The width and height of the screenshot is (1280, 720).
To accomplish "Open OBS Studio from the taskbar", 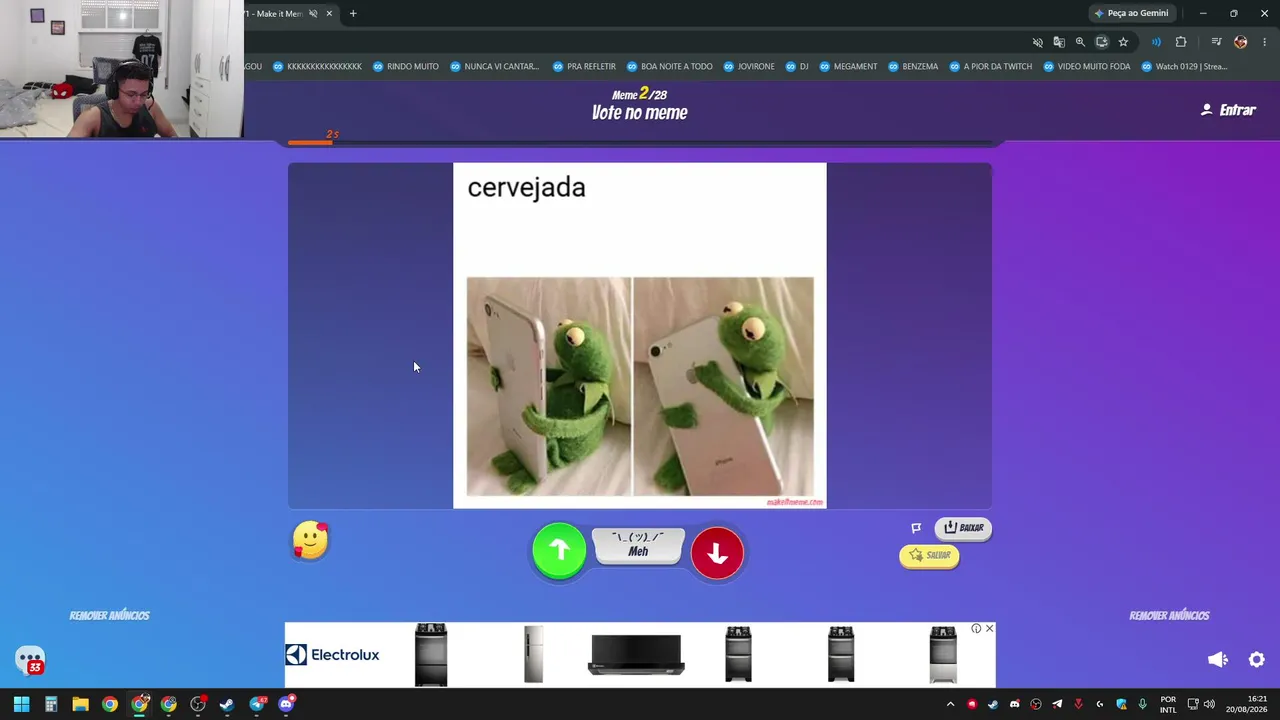I will (x=198, y=704).
